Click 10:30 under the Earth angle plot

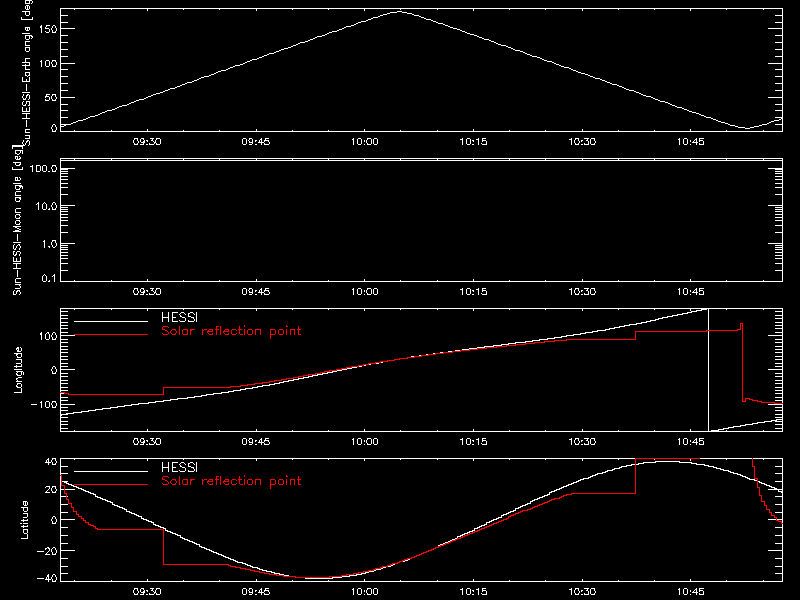582,141
